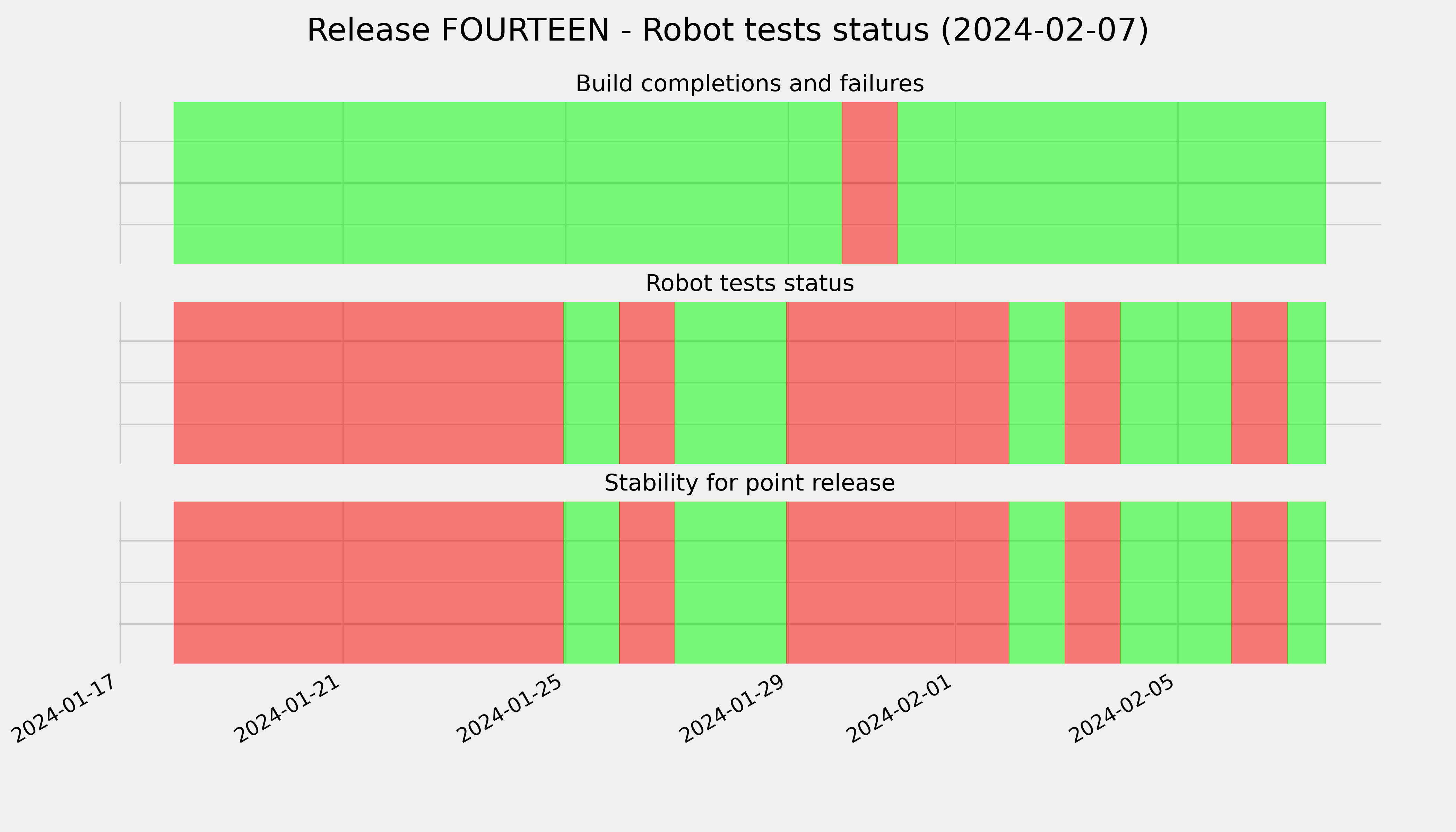Select the 2024-01-25 date tick label
The image size is (1456, 832).
pyautogui.click(x=513, y=708)
